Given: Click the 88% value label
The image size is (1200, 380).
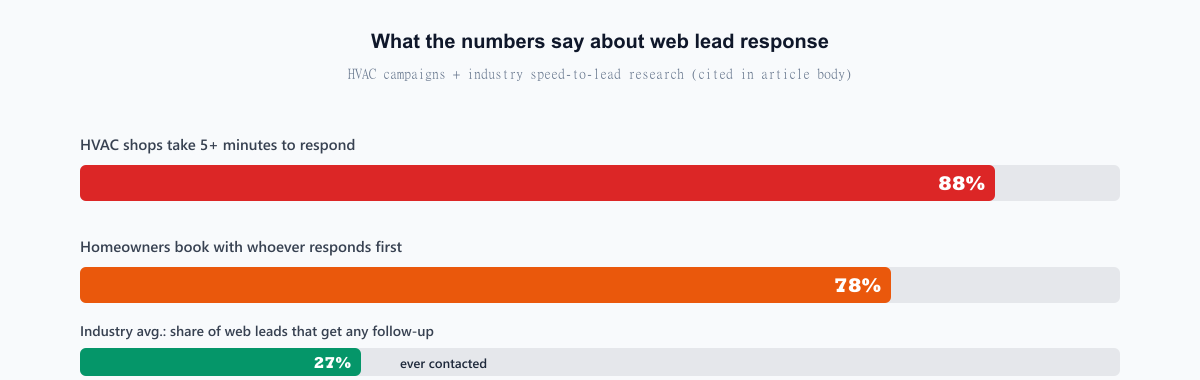Looking at the screenshot, I should coord(961,183).
